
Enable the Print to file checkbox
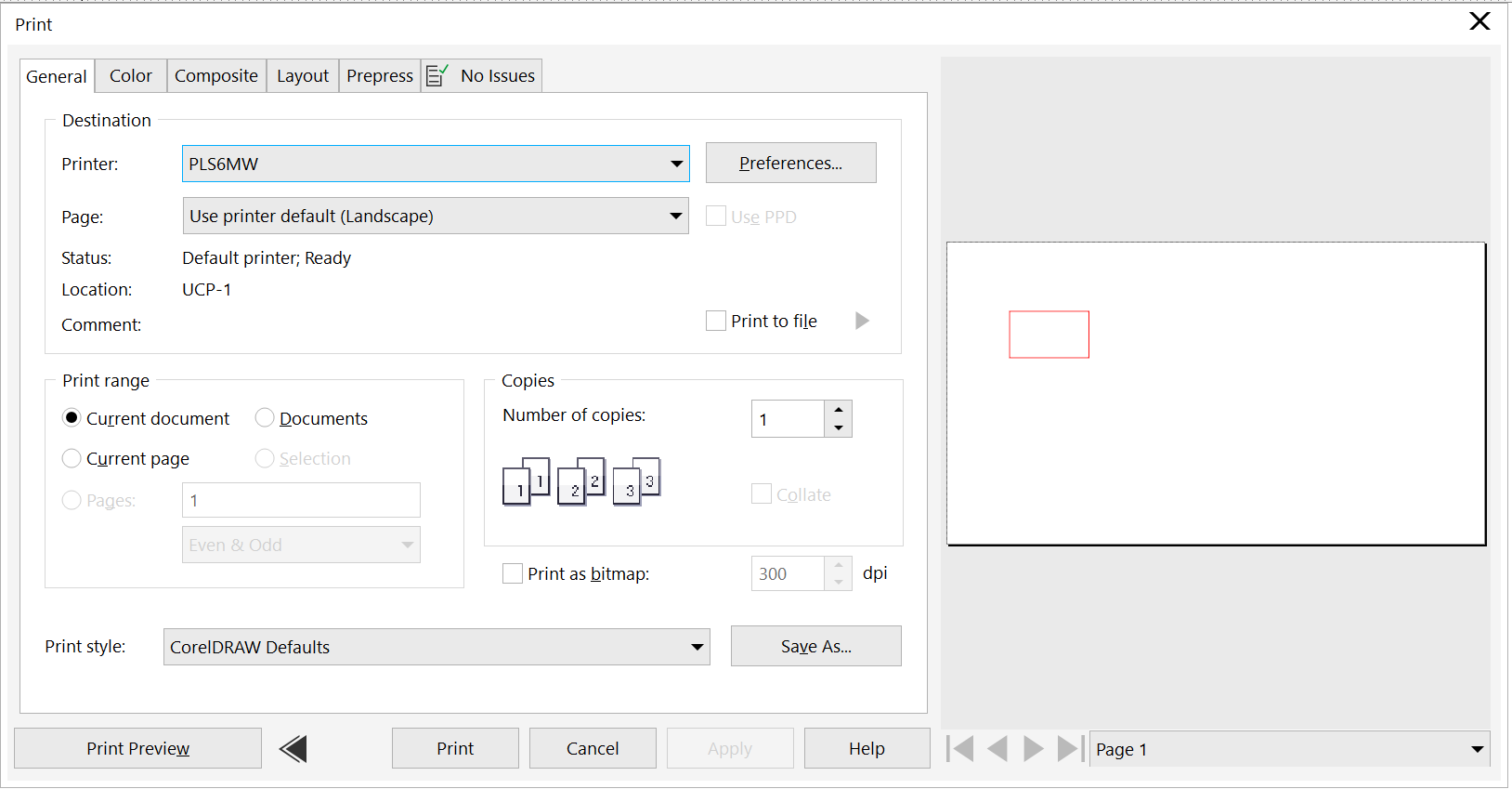(x=716, y=321)
